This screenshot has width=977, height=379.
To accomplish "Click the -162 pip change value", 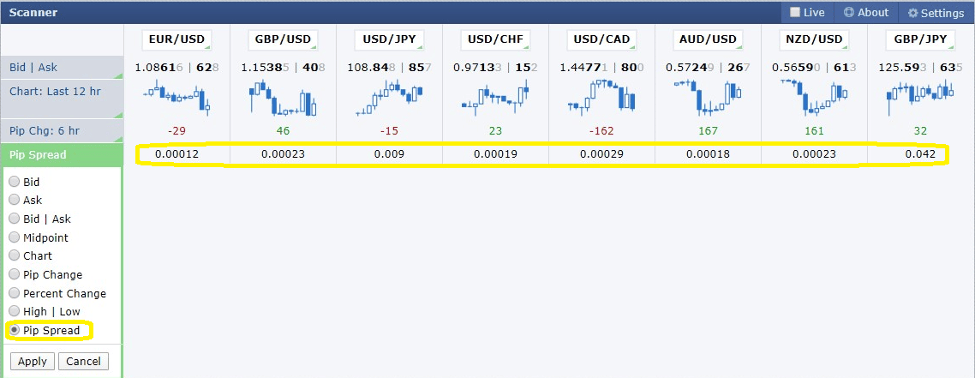I will (x=602, y=131).
